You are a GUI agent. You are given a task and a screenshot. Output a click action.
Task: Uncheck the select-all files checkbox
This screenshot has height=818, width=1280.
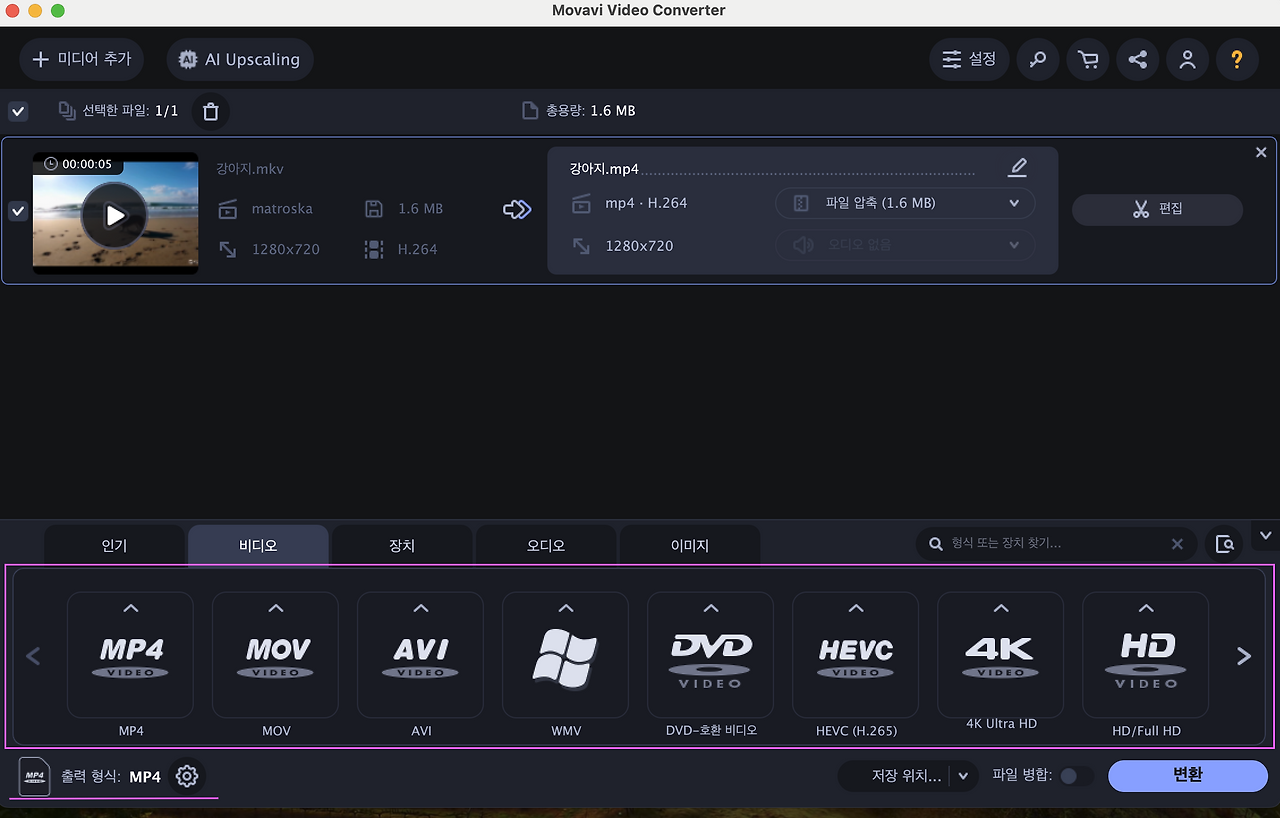pos(17,111)
